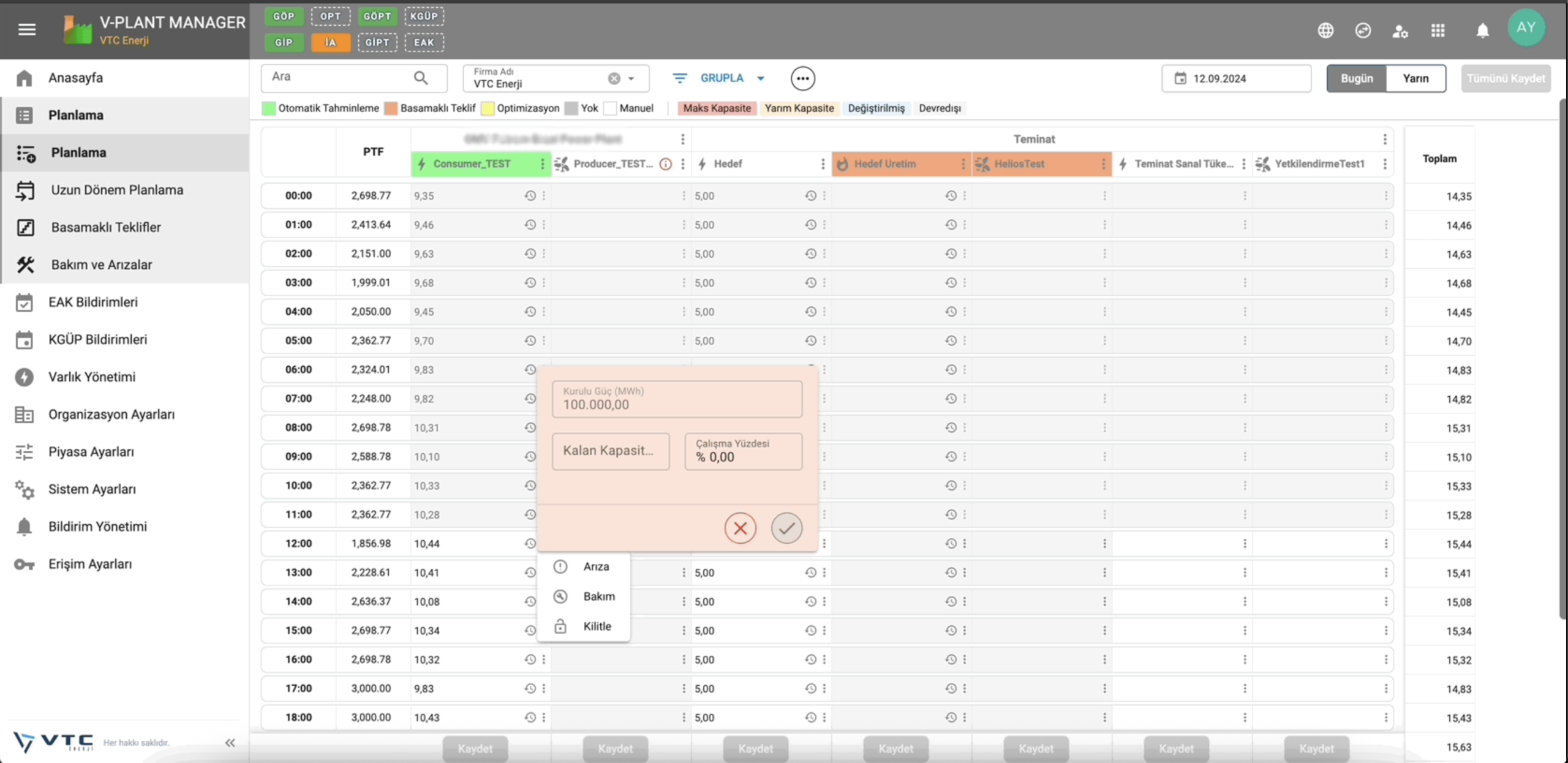Toggle the İA market chip
Image resolution: width=1568 pixels, height=763 pixels.
pyautogui.click(x=331, y=42)
